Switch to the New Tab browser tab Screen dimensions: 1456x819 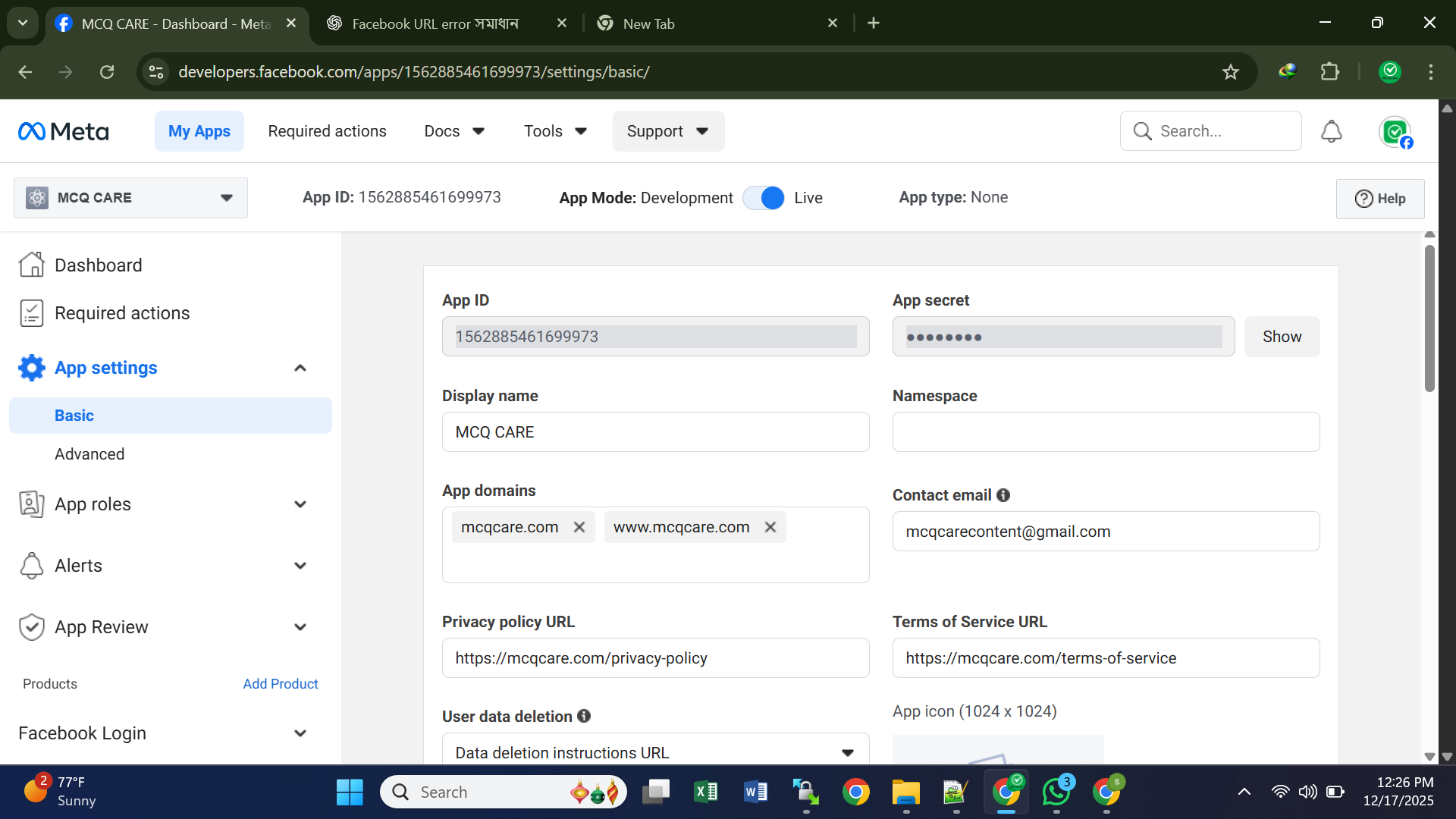716,24
